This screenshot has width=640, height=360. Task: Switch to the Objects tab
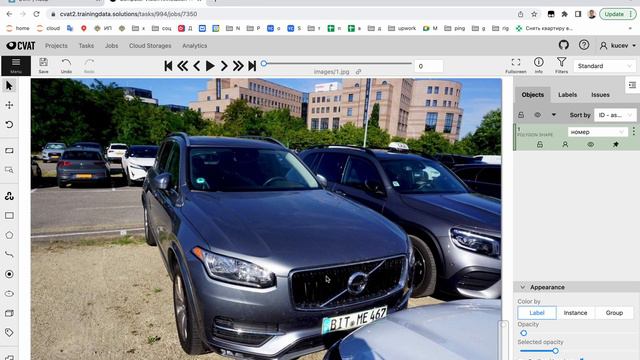[x=533, y=95]
